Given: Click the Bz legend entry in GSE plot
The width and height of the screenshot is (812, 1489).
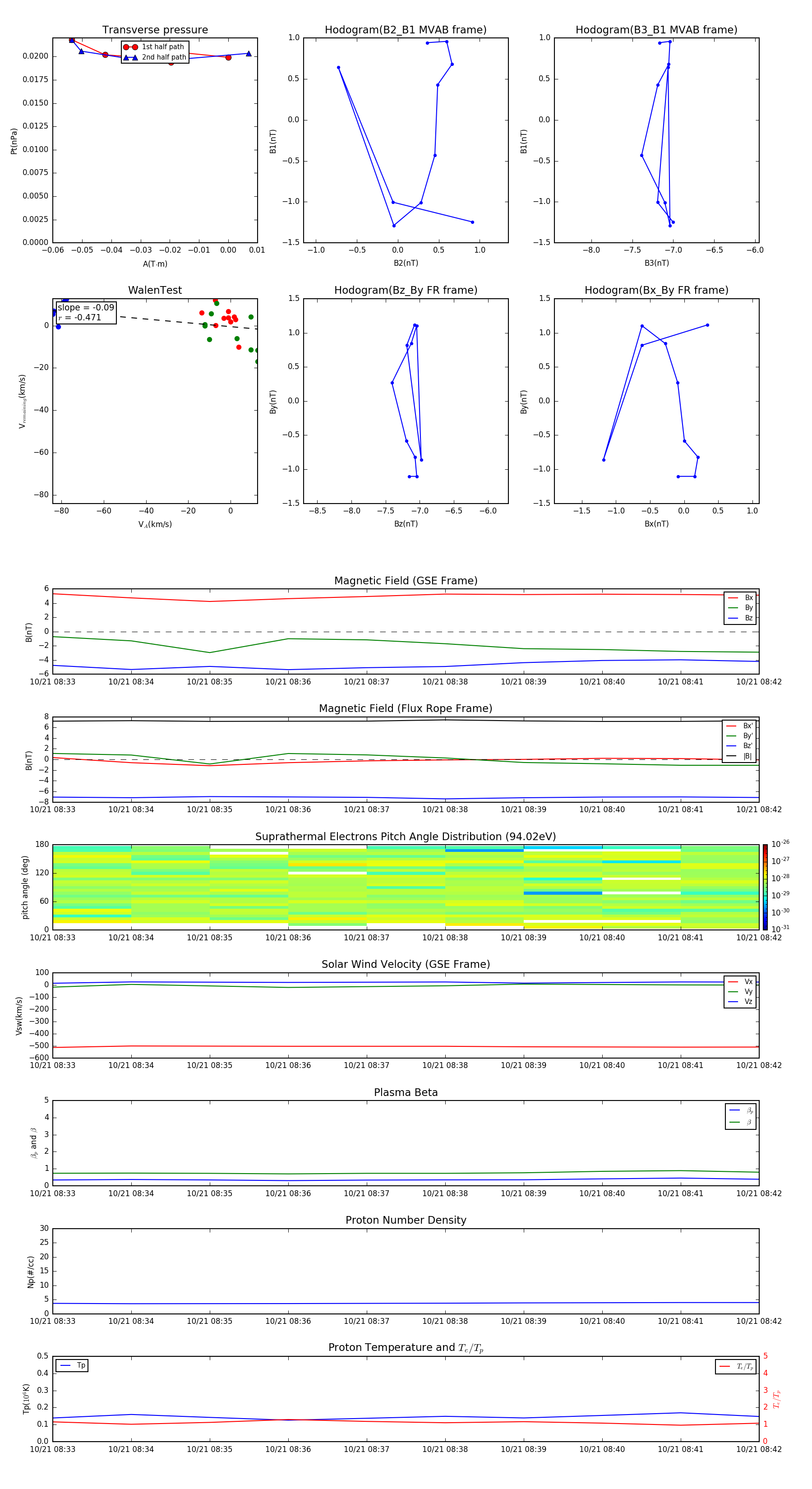Looking at the screenshot, I should (x=740, y=618).
